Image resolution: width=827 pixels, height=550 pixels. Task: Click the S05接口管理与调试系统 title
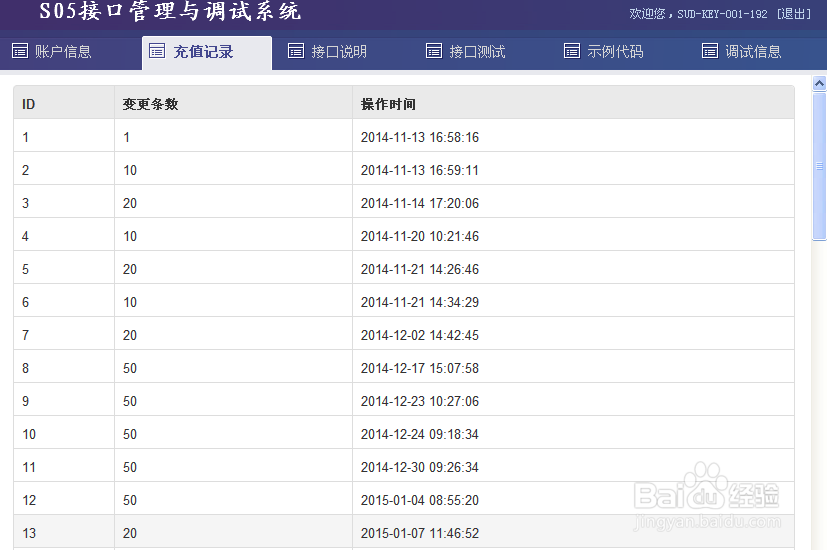pyautogui.click(x=170, y=11)
